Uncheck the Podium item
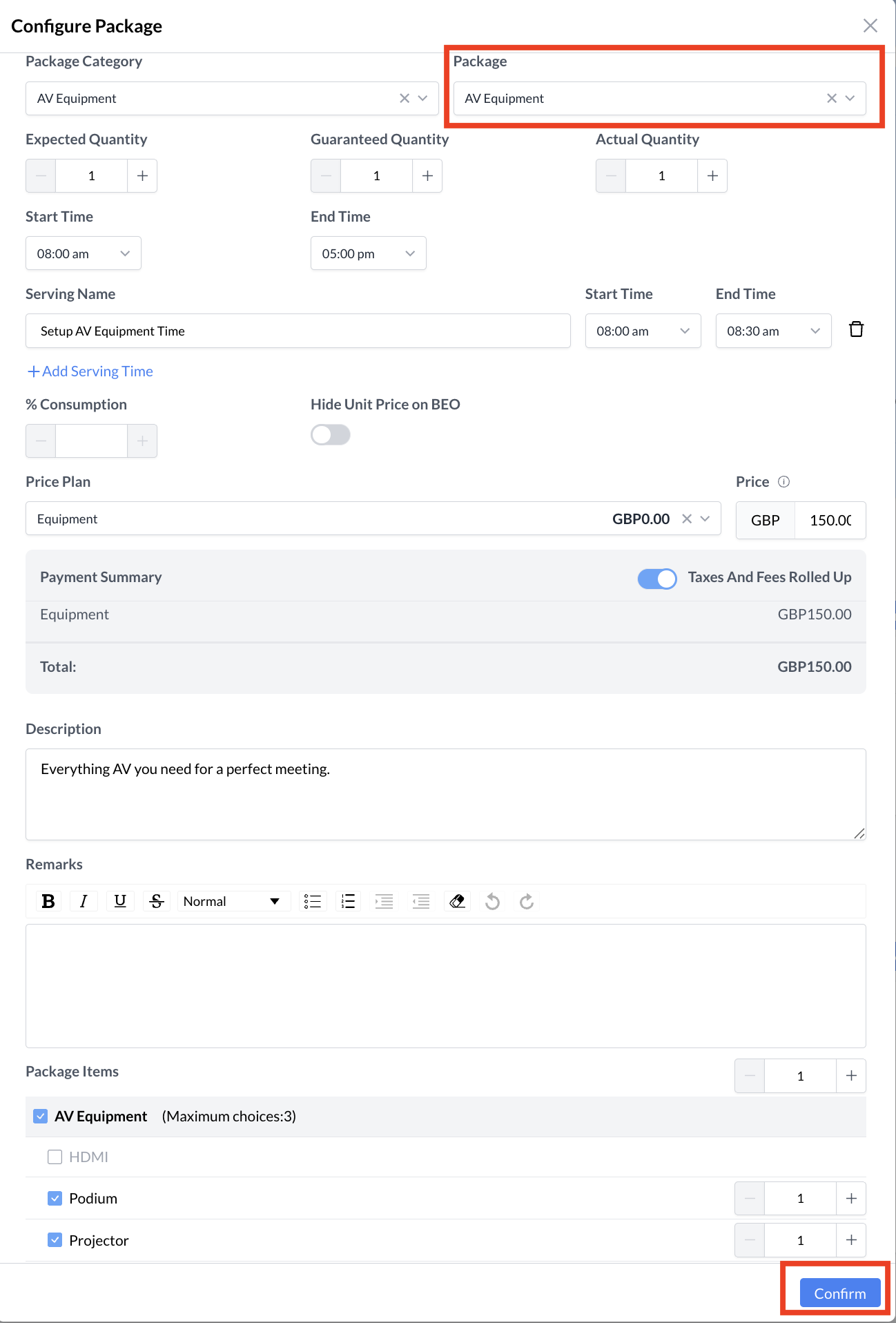Screen dimensions: 896x1323 point(55,1198)
